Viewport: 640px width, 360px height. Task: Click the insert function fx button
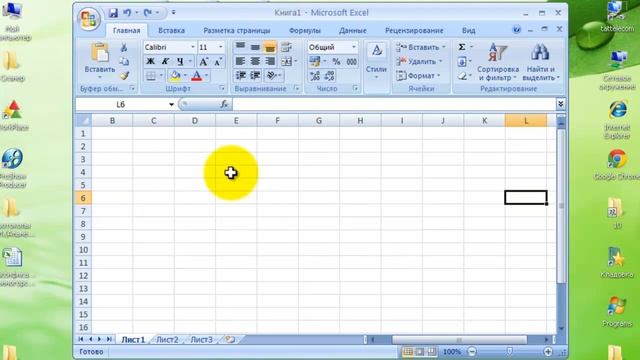pyautogui.click(x=224, y=104)
